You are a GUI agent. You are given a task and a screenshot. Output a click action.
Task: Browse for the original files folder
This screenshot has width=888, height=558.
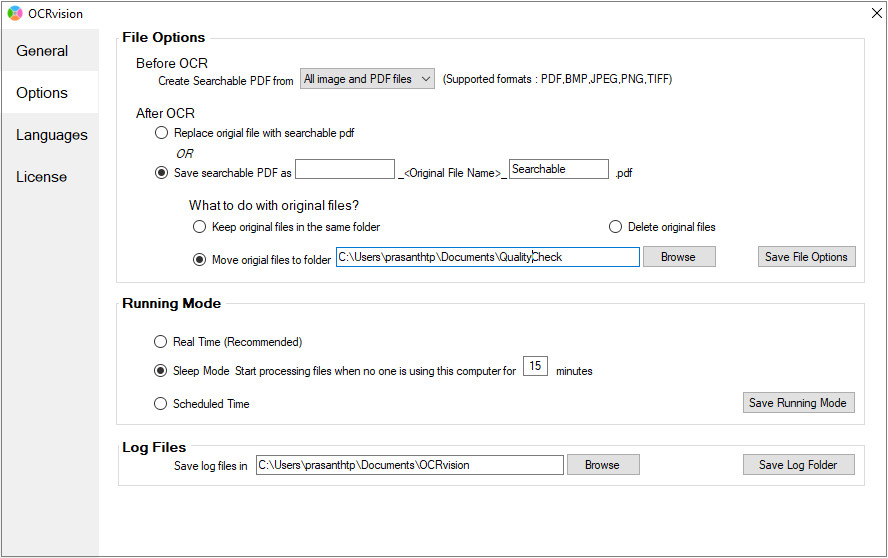(x=678, y=257)
